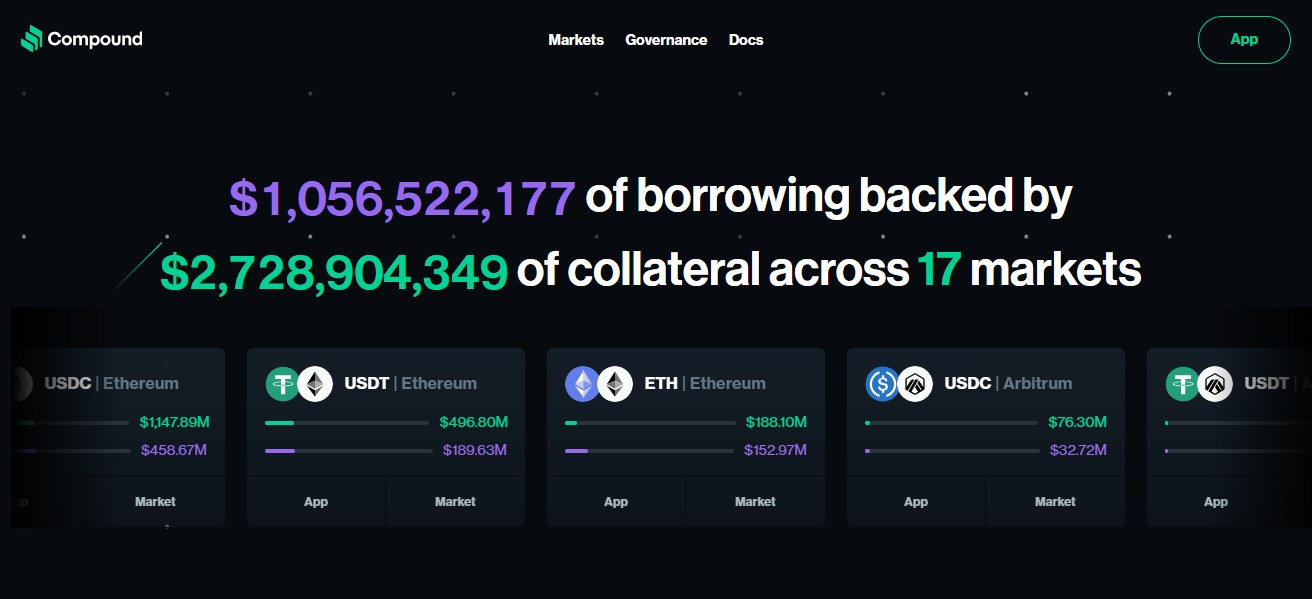Click the USDC coin icon on Arbitrum card
Image resolution: width=1312 pixels, height=599 pixels.
[x=883, y=384]
